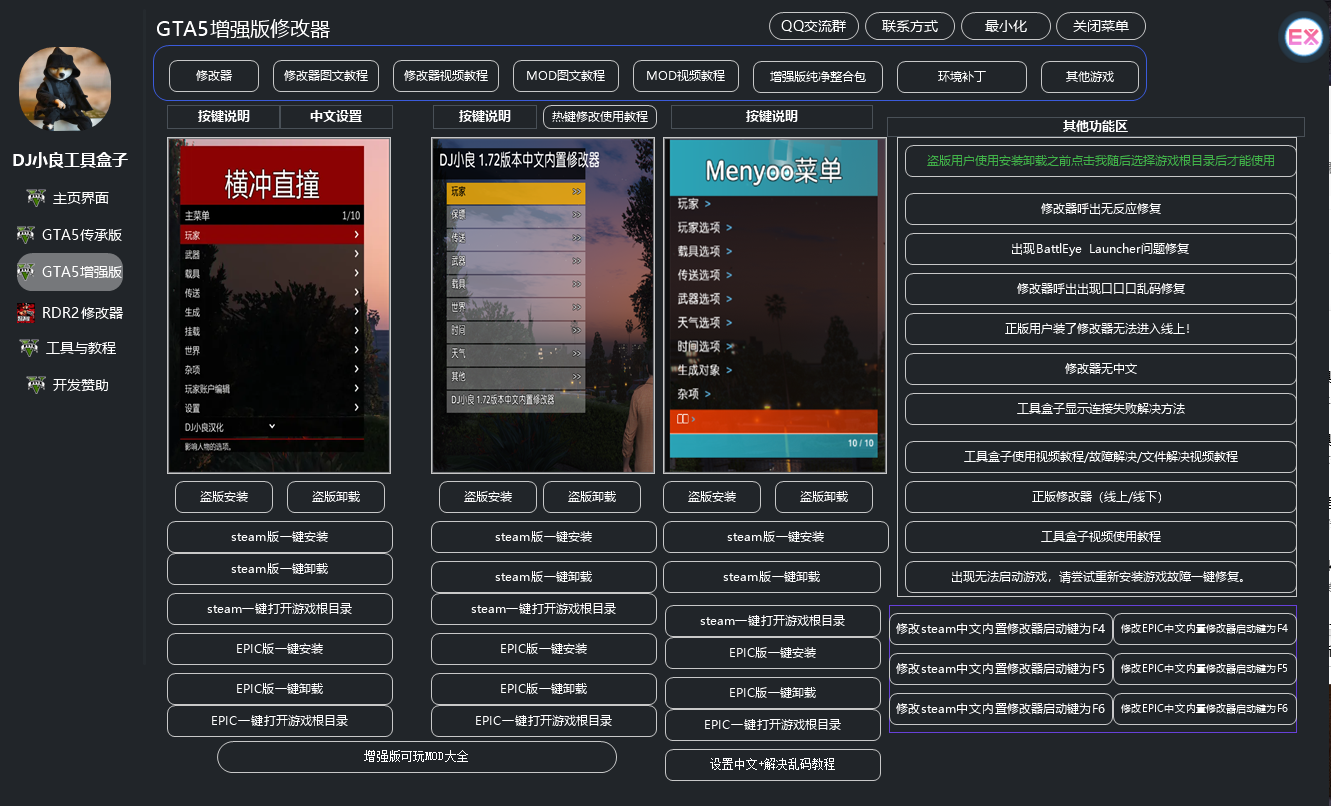Open MOD视频教程 tab

click(686, 76)
